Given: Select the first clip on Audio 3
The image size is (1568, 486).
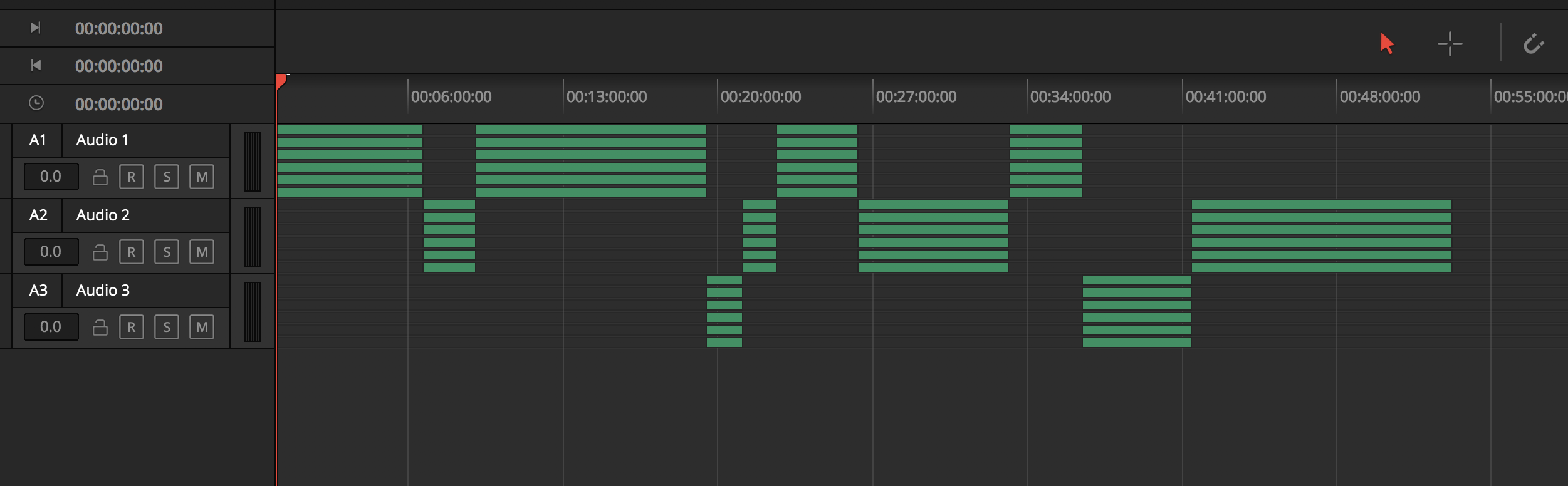Looking at the screenshot, I should [x=724, y=311].
